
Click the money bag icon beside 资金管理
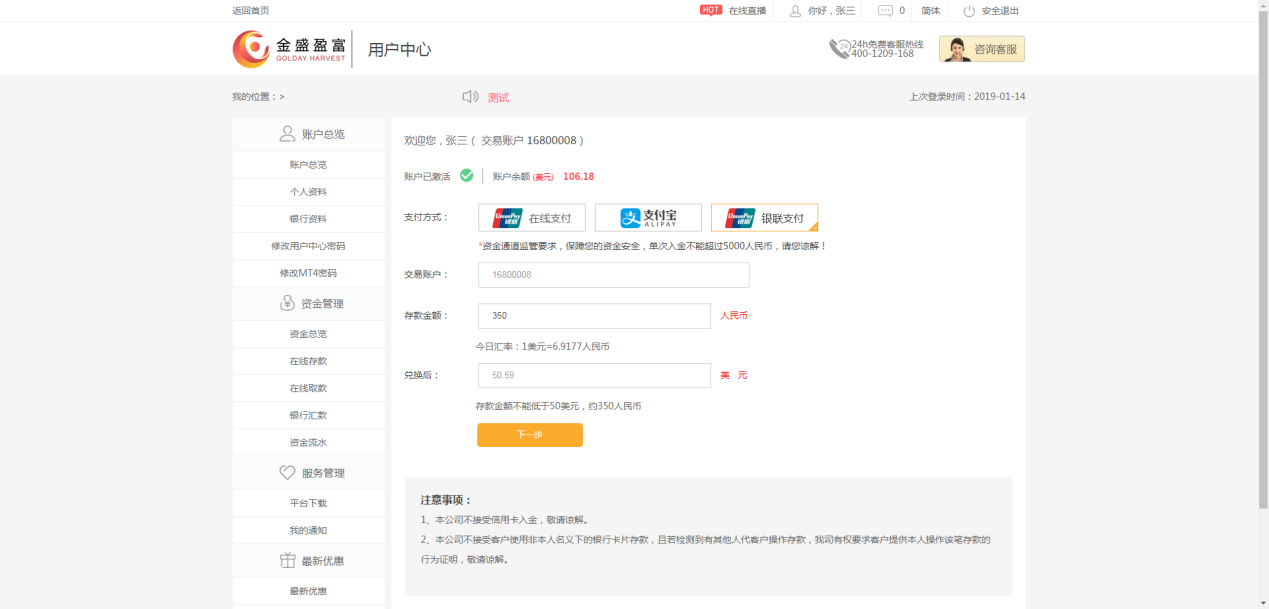[287, 303]
